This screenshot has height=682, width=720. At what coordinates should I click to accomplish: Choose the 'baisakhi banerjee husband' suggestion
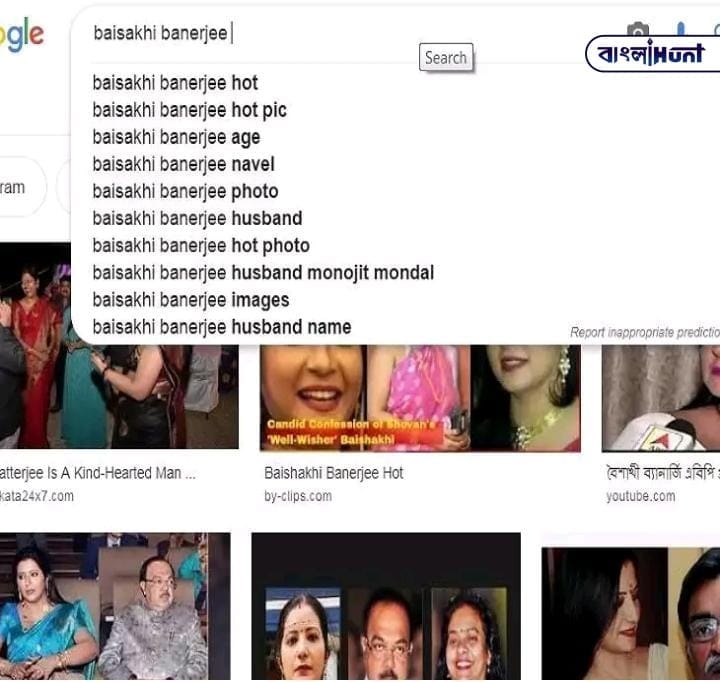(x=197, y=219)
